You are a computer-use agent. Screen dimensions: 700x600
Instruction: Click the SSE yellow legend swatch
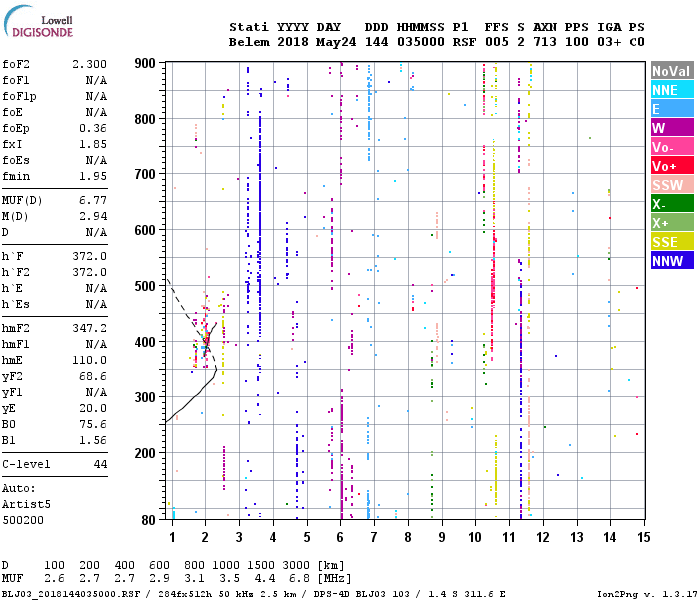coord(672,242)
